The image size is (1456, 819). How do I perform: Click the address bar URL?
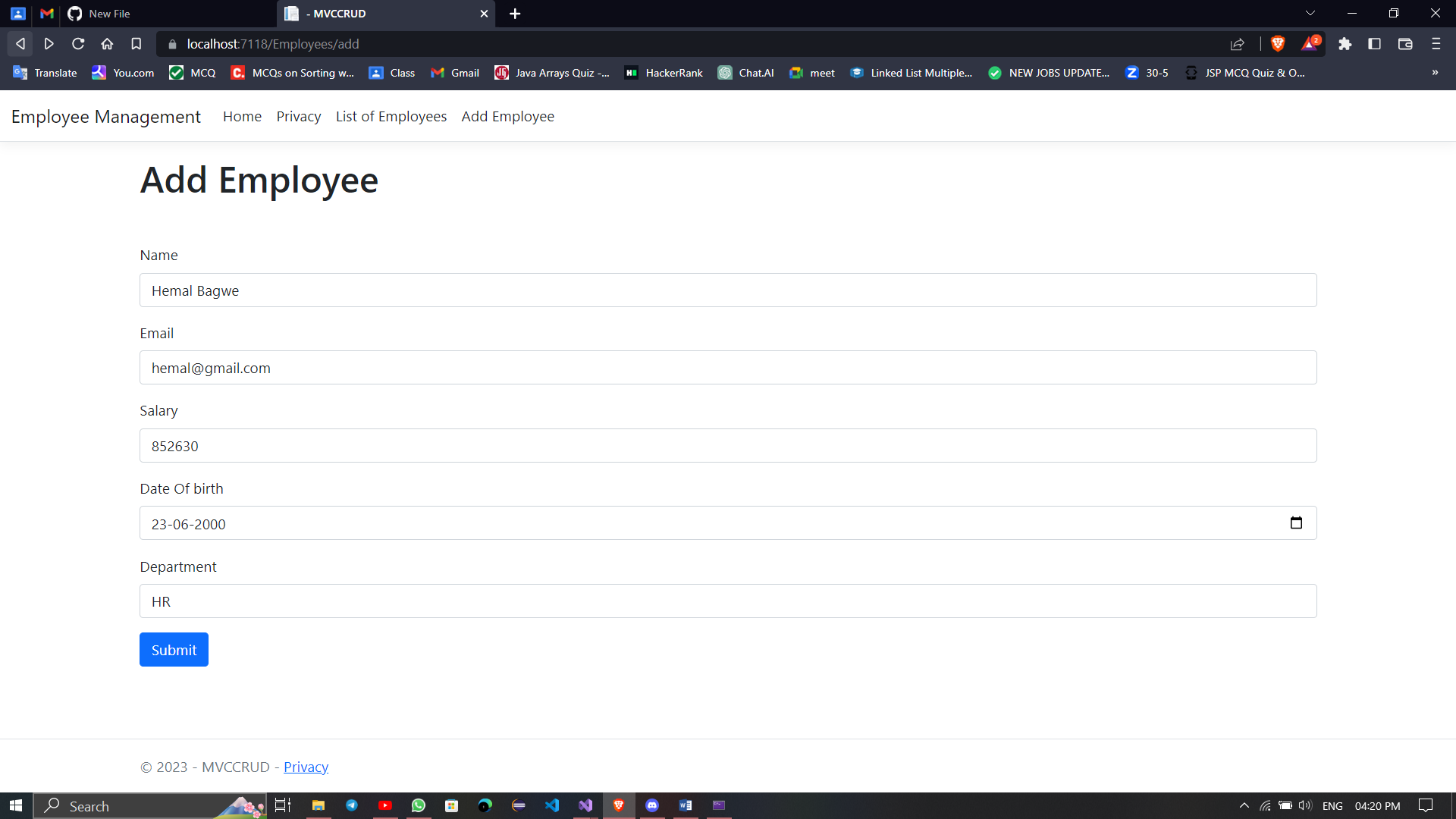click(x=273, y=44)
